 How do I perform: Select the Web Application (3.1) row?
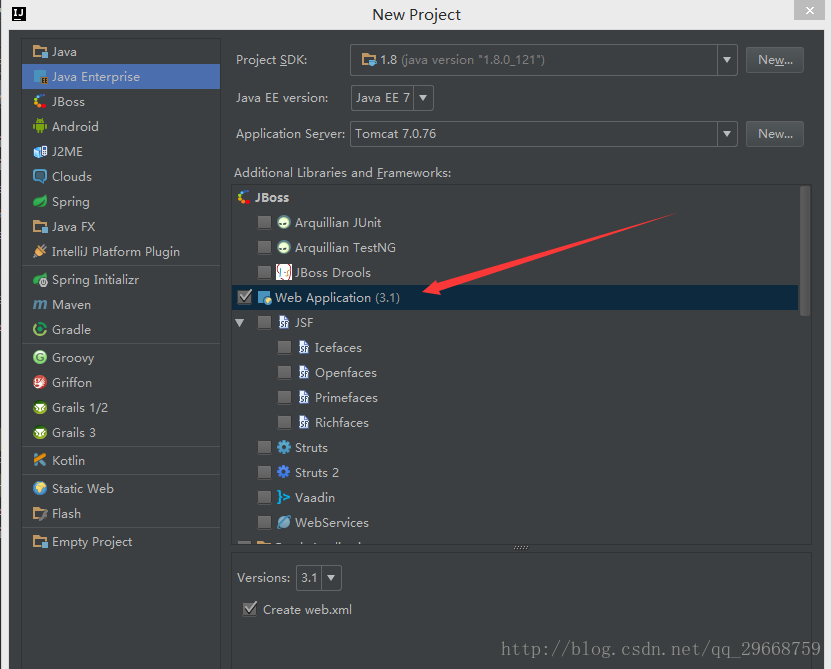click(515, 297)
